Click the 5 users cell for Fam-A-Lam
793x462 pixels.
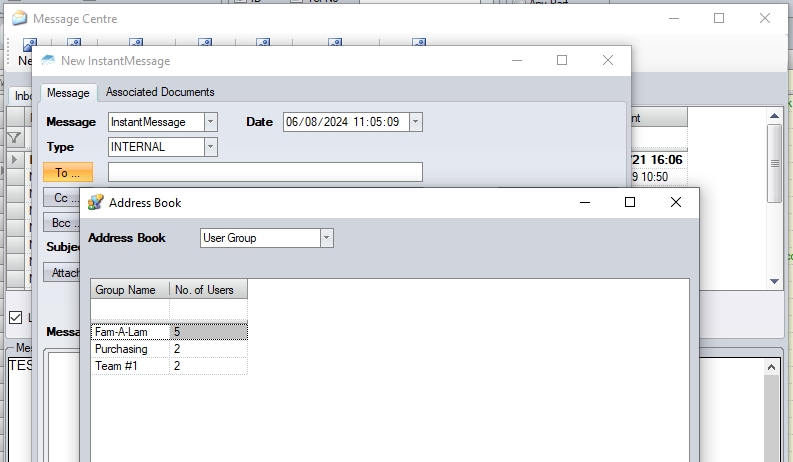(x=208, y=332)
